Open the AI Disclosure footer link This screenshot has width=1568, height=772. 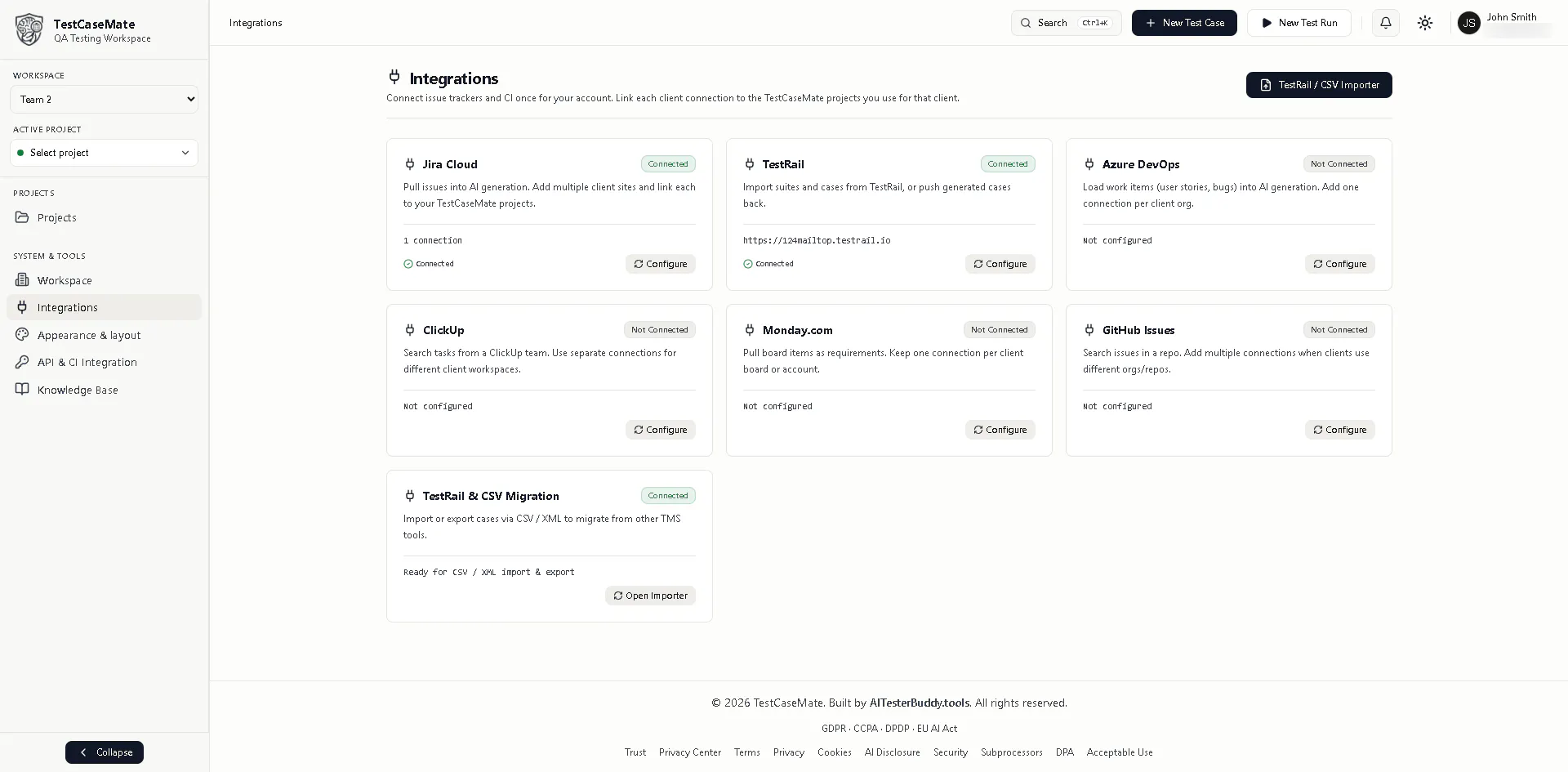[893, 752]
